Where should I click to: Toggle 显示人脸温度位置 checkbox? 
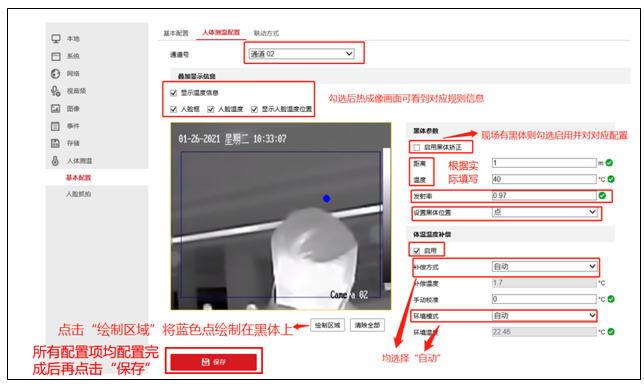click(254, 109)
